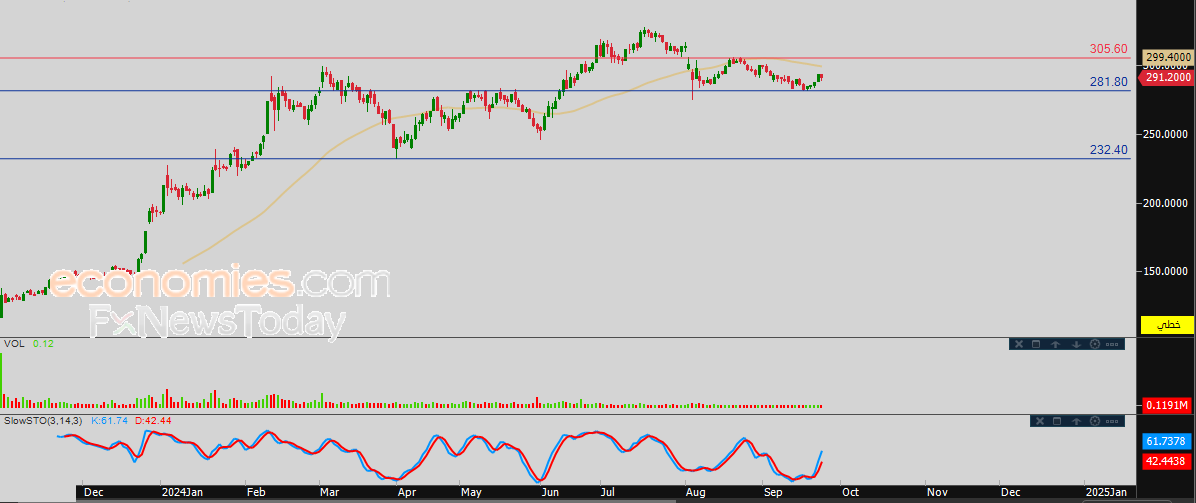The width and height of the screenshot is (1196, 503).
Task: Click the yellow Arabic scale label
Action: tap(1166, 324)
